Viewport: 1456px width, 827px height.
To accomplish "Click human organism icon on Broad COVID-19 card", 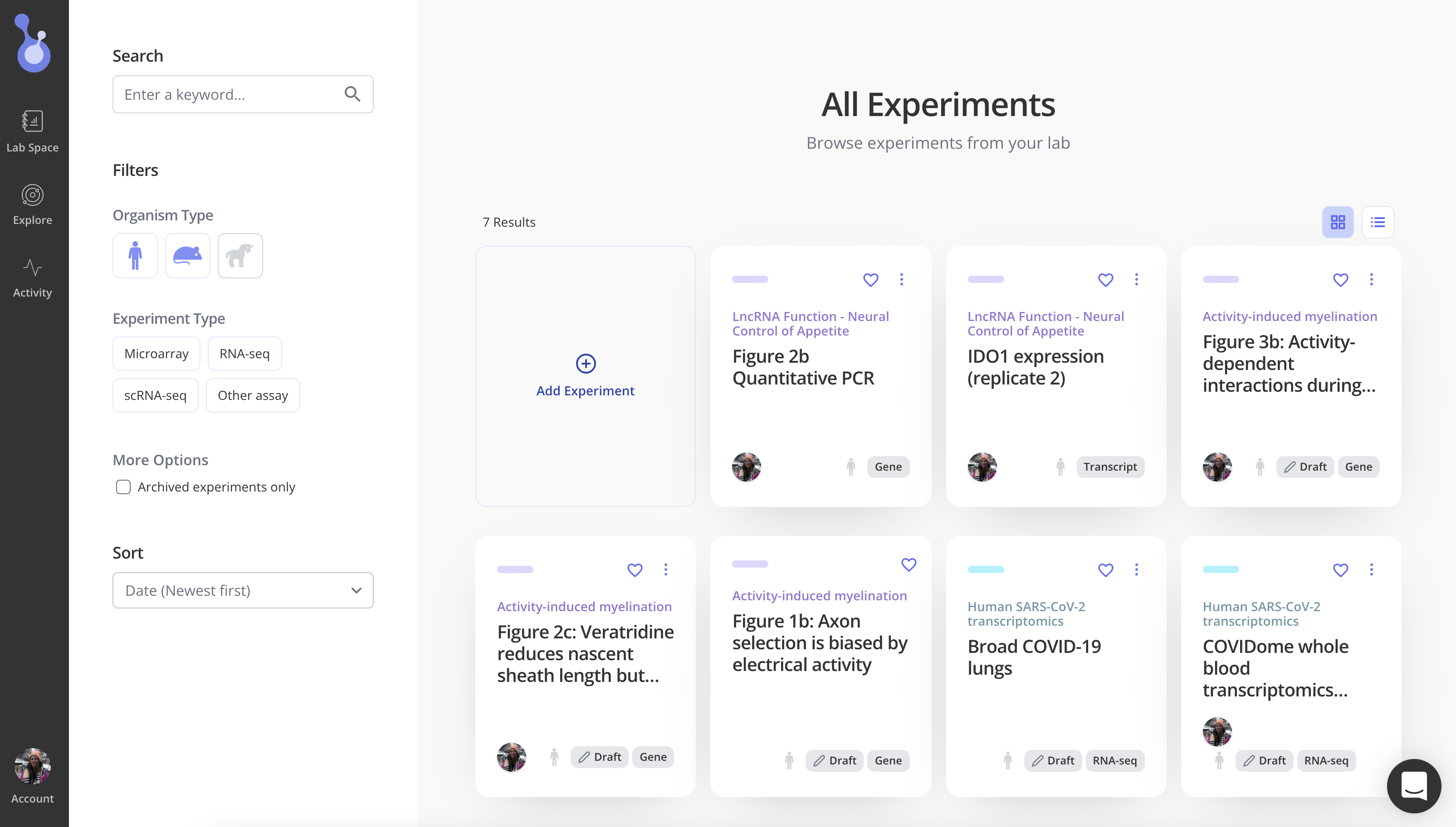I will point(1008,760).
